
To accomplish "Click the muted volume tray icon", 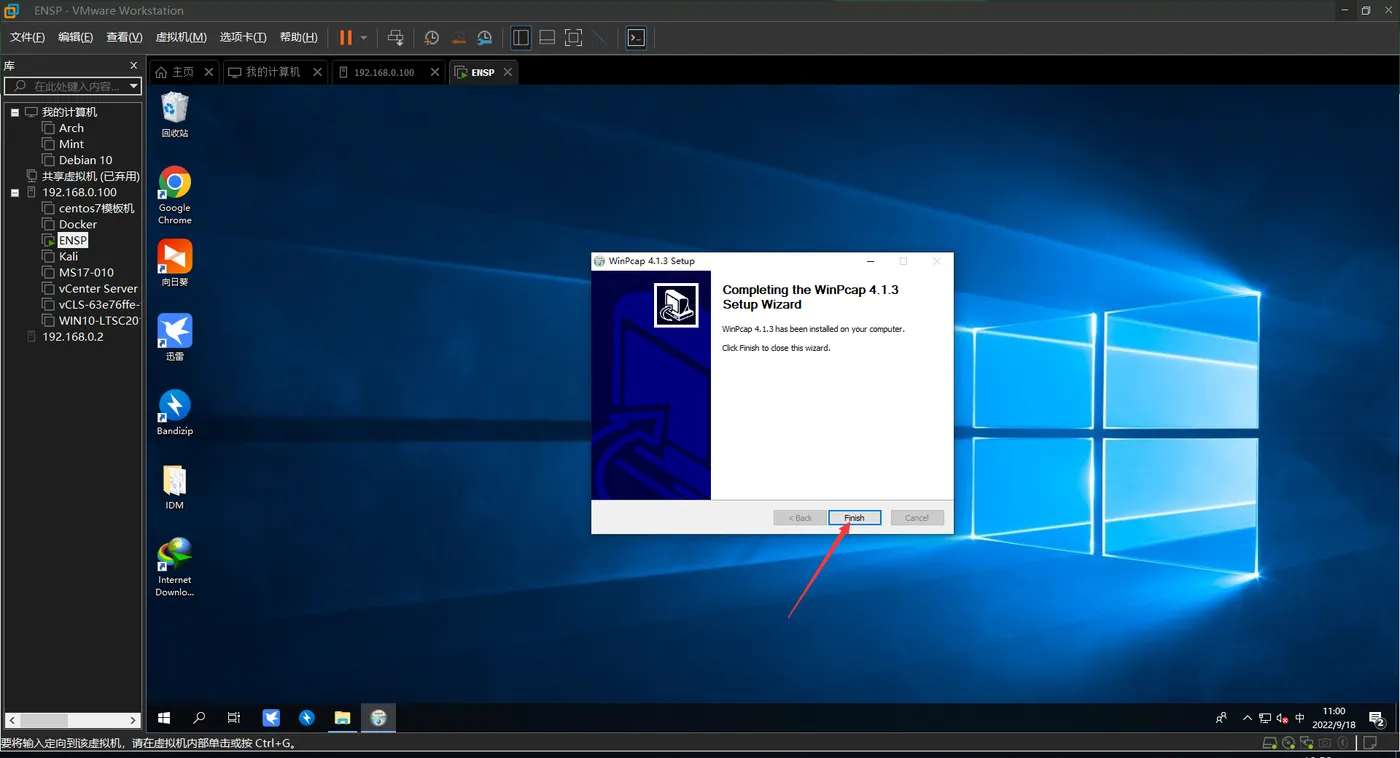I will pos(1282,717).
